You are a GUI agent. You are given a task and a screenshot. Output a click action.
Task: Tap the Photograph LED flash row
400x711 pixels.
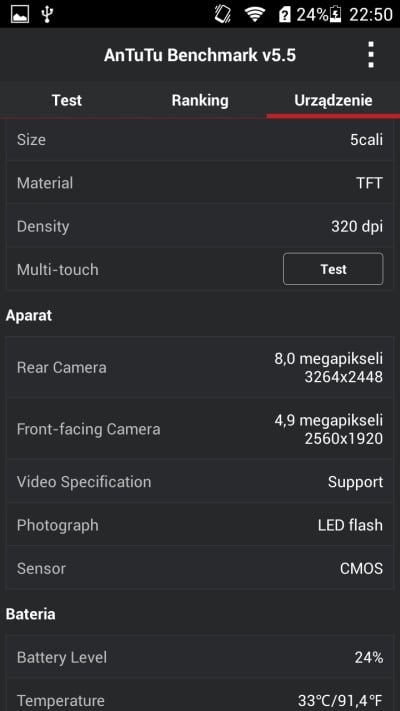[200, 525]
